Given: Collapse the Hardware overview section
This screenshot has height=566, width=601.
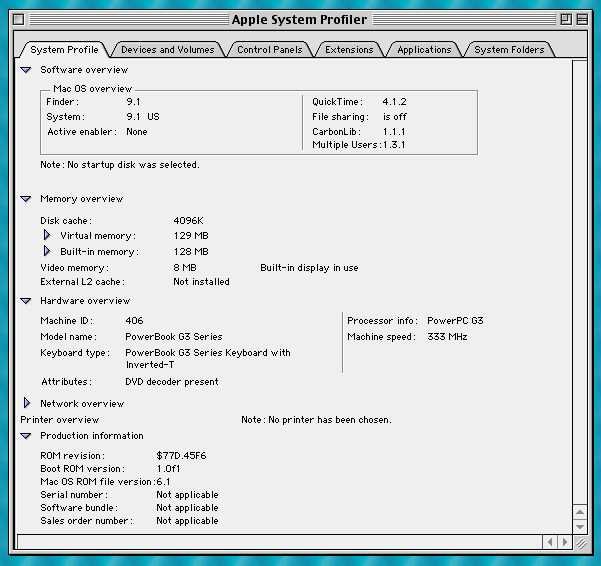Looking at the screenshot, I should point(26,301).
